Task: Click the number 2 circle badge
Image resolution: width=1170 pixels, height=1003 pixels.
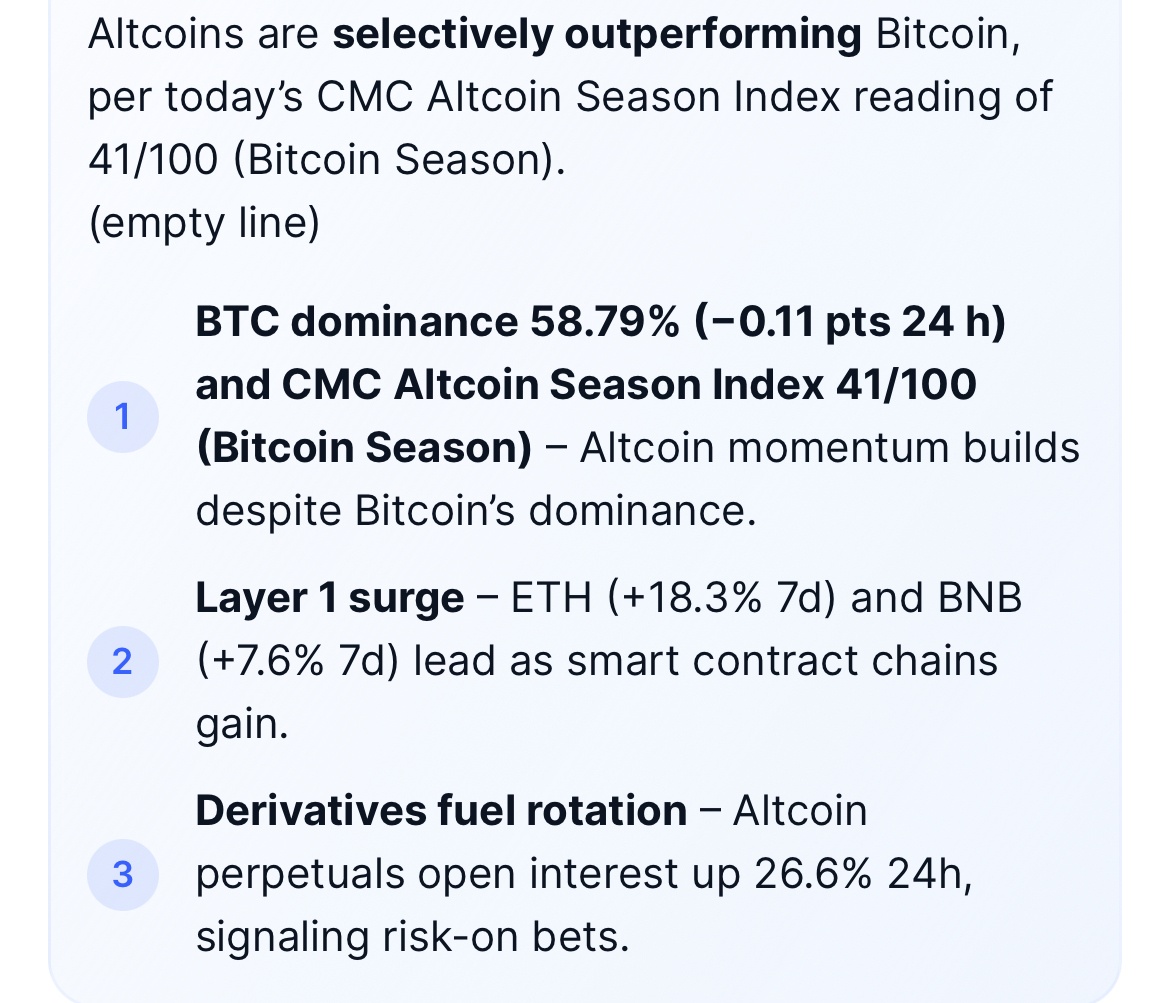Action: [x=122, y=661]
